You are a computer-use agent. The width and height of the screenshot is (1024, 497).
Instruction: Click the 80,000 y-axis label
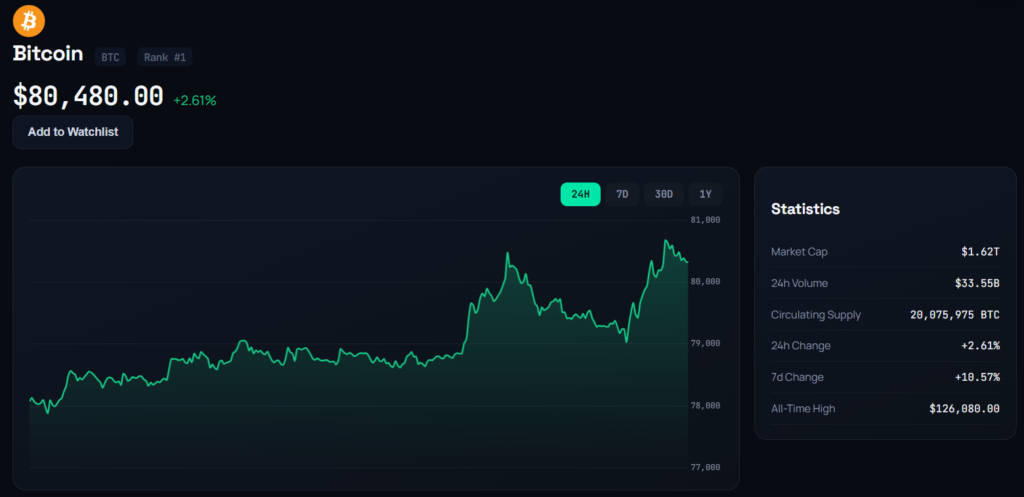coord(705,281)
